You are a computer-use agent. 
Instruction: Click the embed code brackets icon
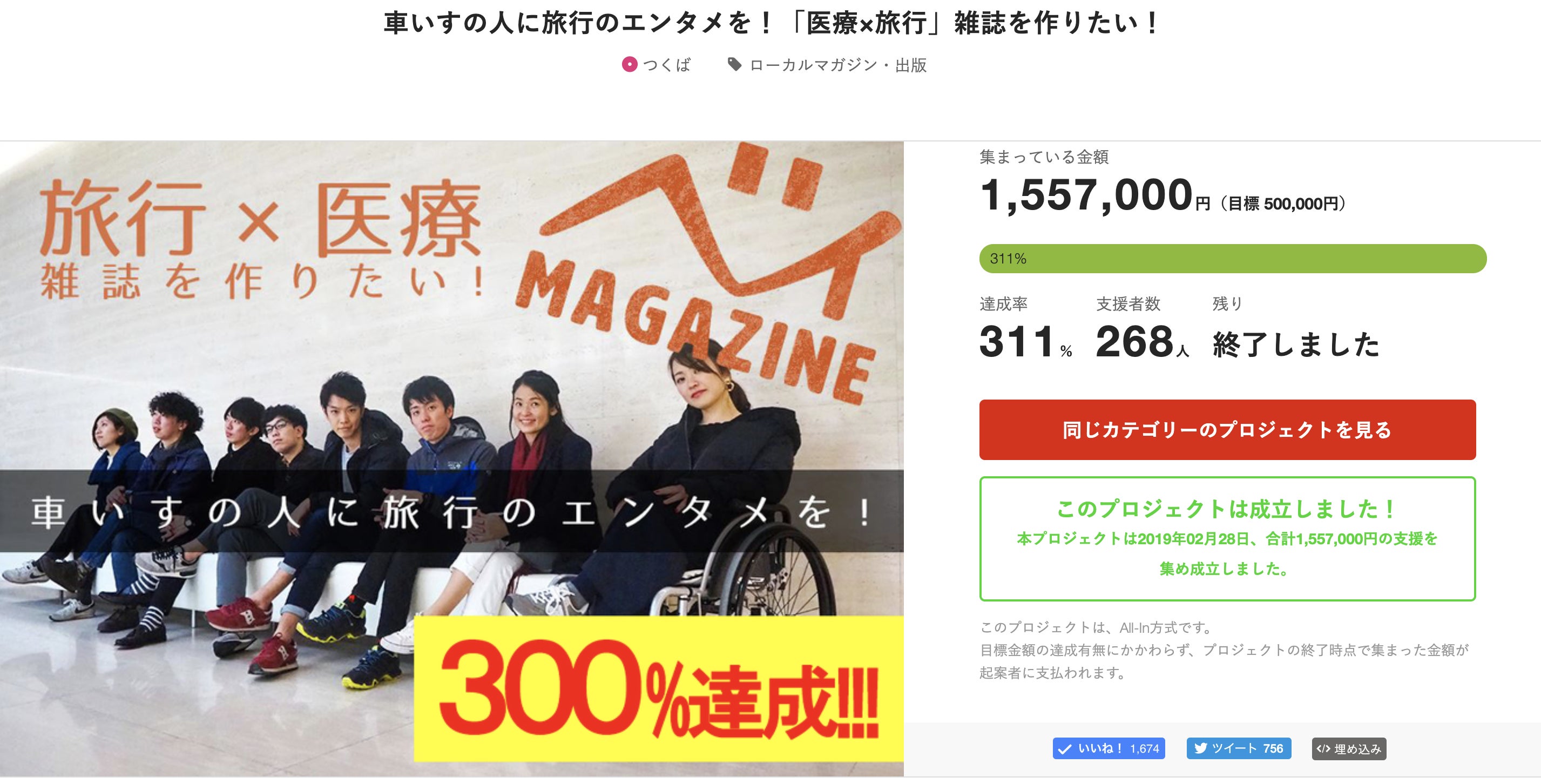coord(1323,749)
